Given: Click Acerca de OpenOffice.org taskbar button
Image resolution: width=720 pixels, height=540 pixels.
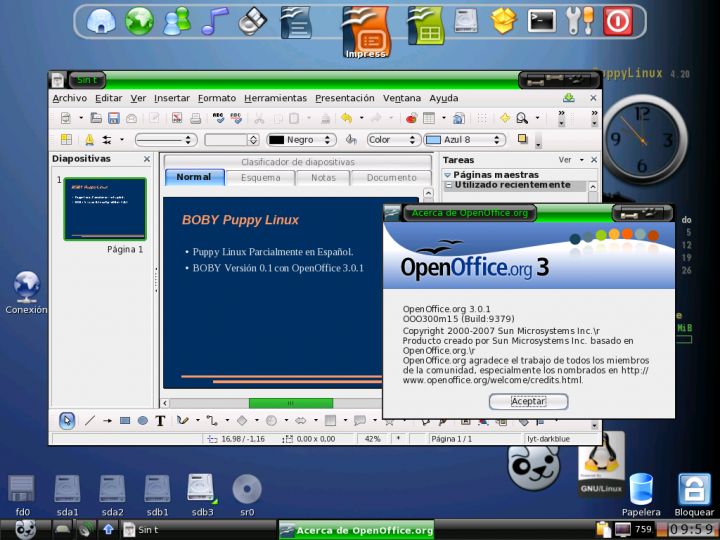Looking at the screenshot, I should tap(356, 530).
